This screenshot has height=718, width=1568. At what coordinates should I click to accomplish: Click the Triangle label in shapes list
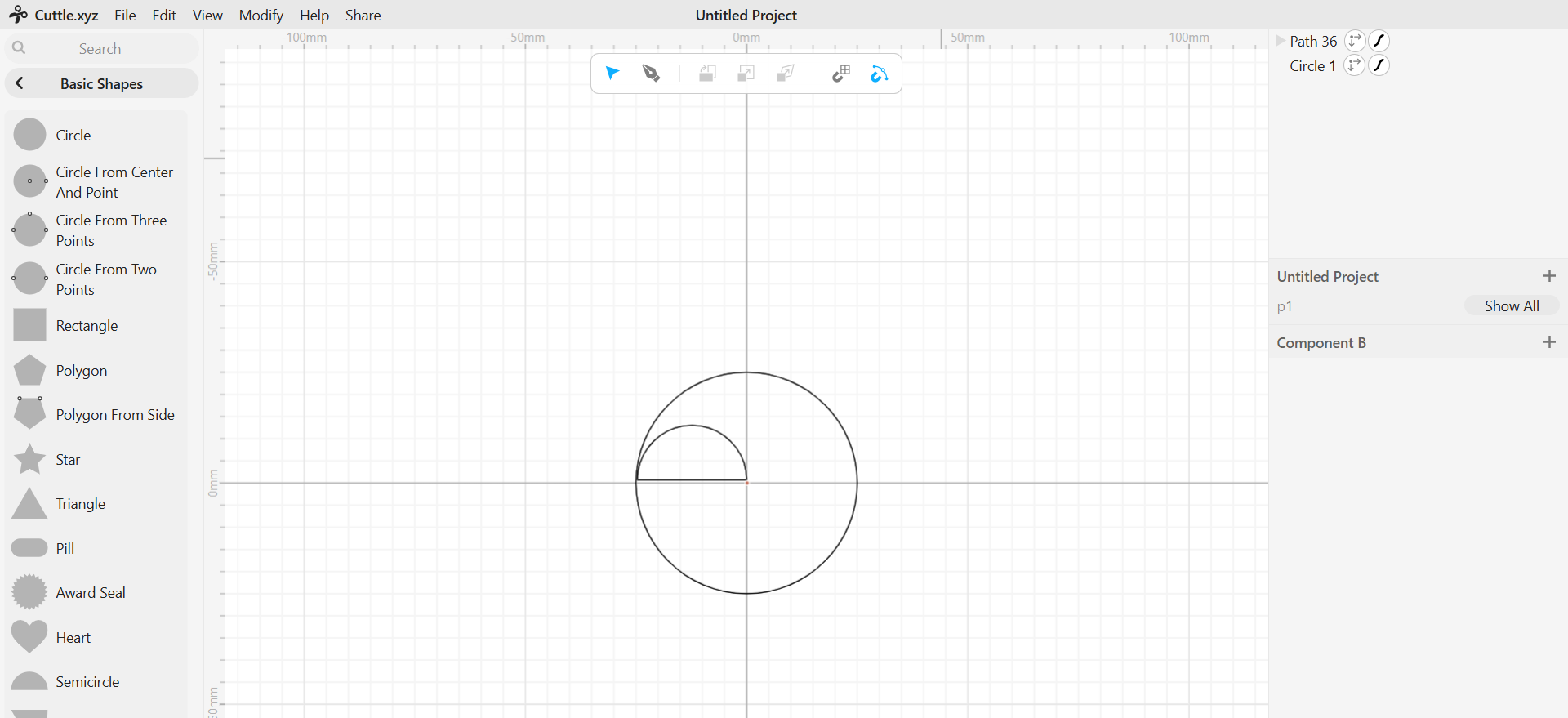point(81,504)
